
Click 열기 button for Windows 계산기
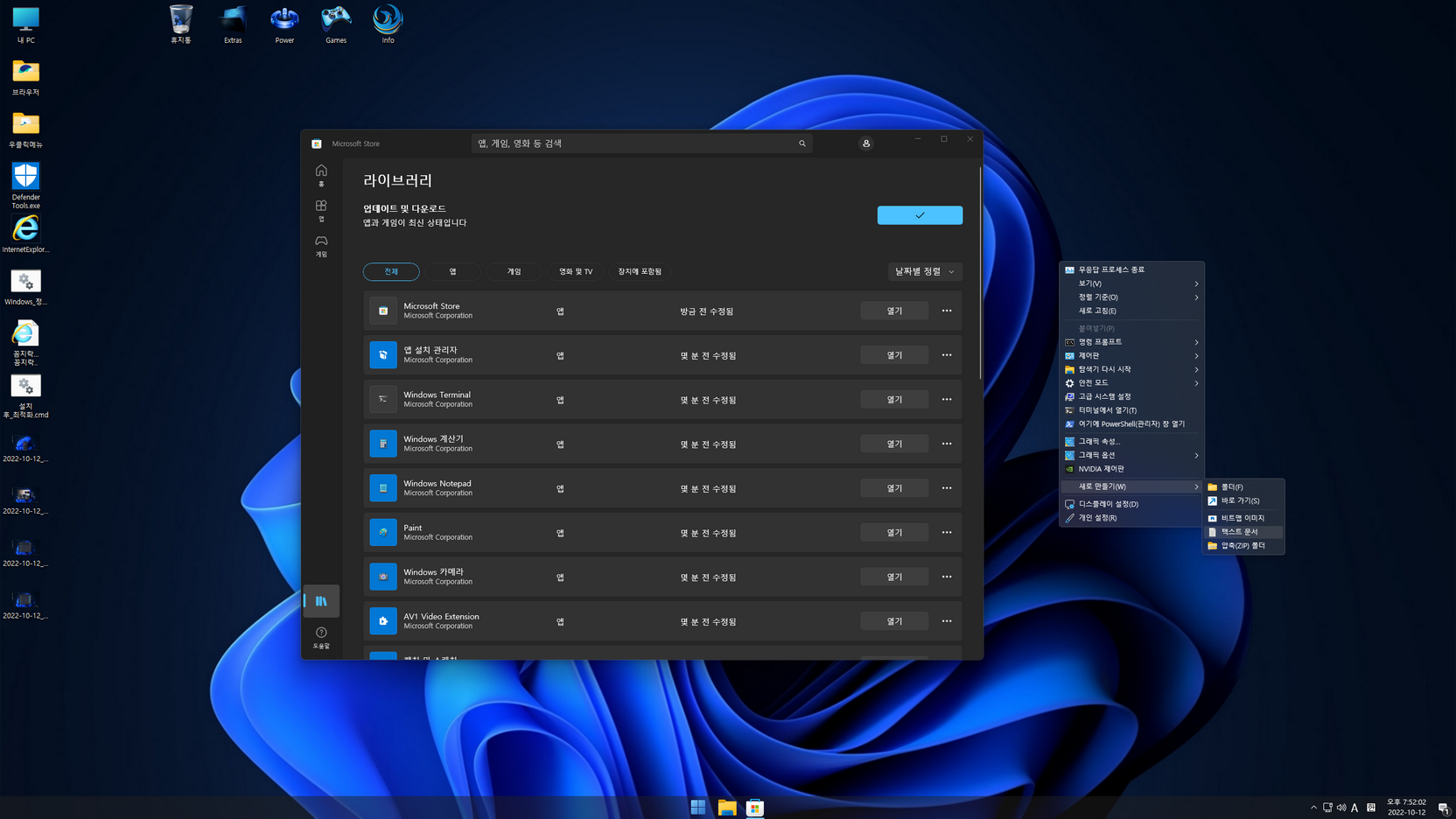(x=894, y=444)
